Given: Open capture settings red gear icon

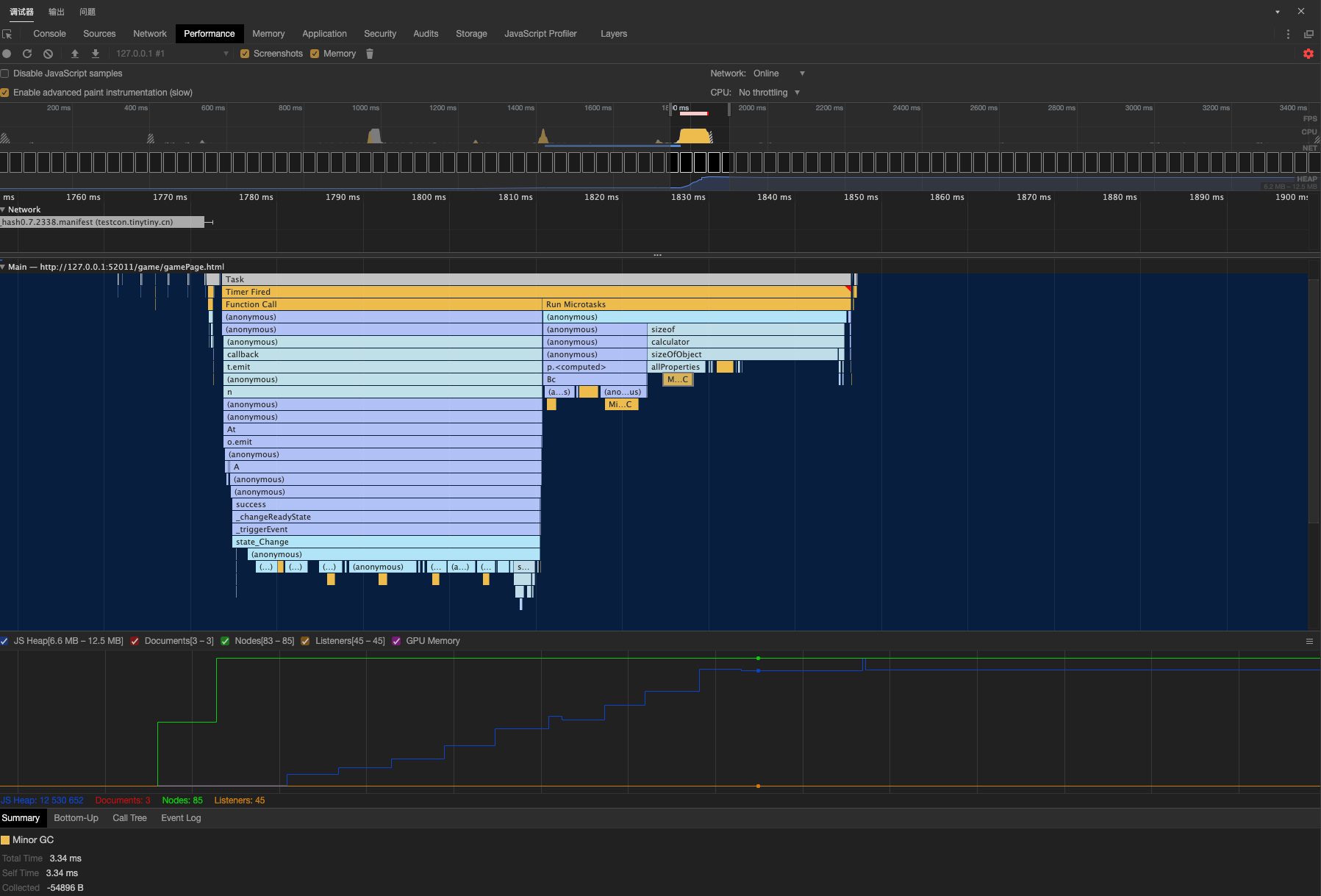Looking at the screenshot, I should 1309,54.
